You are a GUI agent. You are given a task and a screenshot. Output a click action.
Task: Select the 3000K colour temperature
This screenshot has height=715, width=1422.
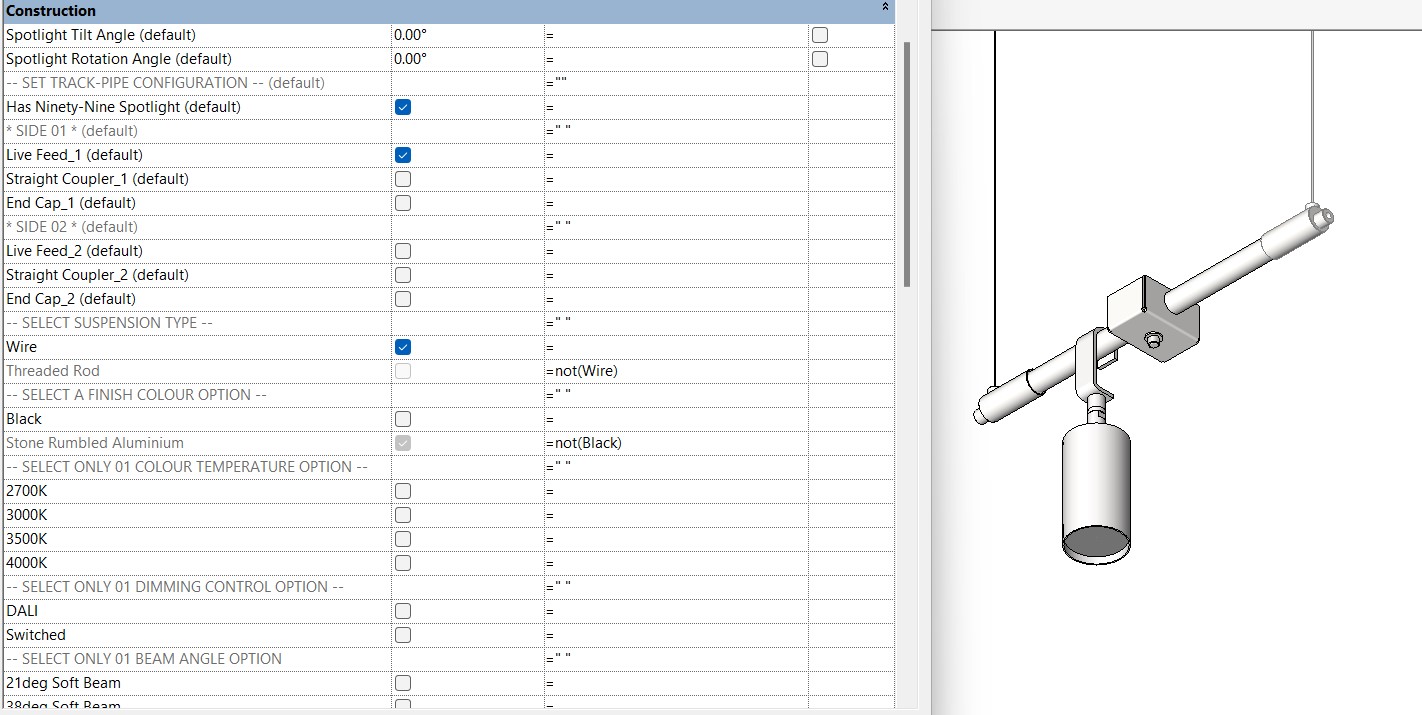[x=402, y=515]
